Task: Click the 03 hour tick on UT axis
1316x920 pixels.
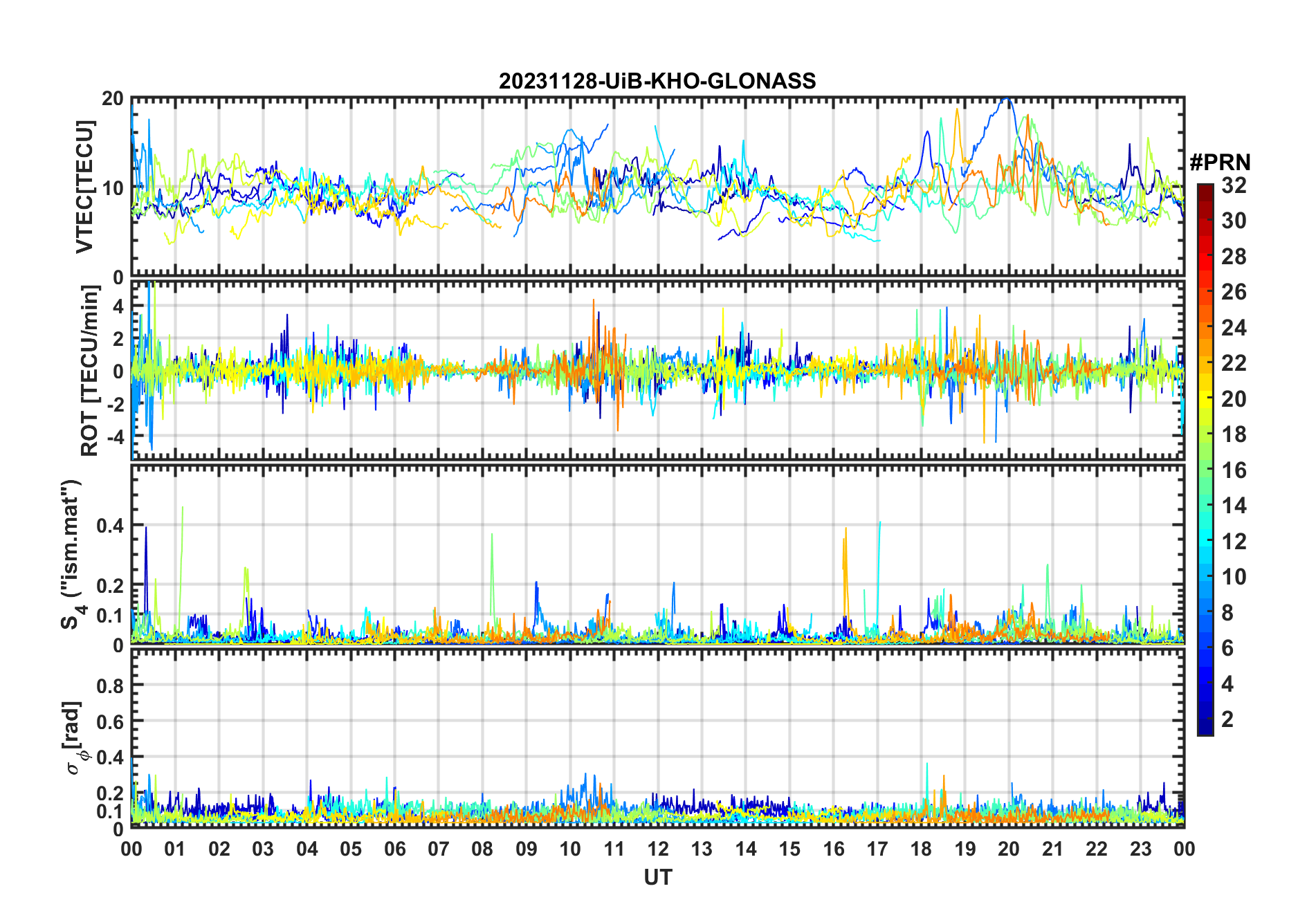Action: pos(263,849)
